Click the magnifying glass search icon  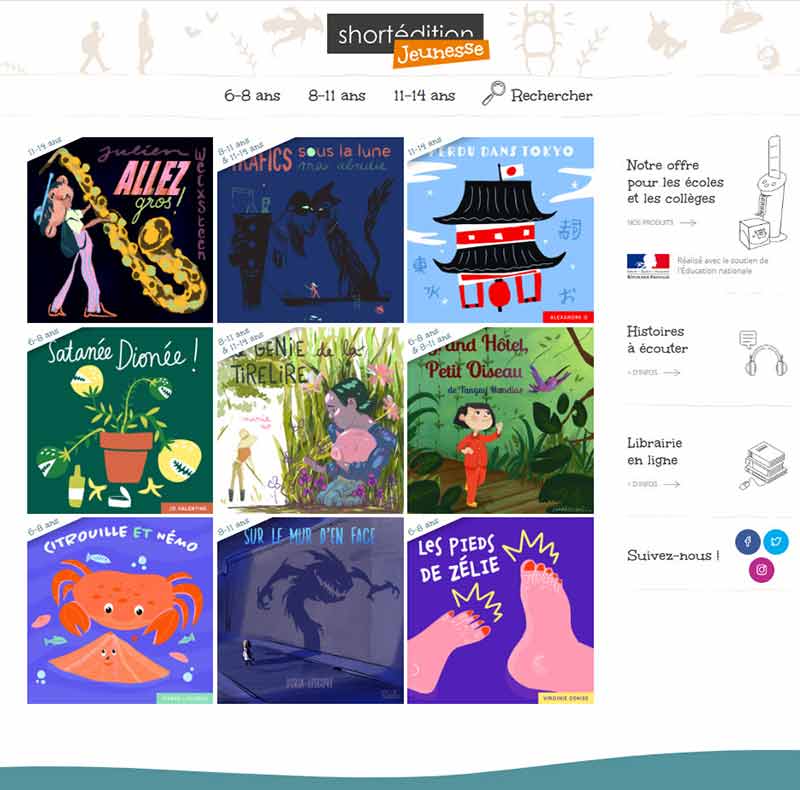(x=493, y=93)
